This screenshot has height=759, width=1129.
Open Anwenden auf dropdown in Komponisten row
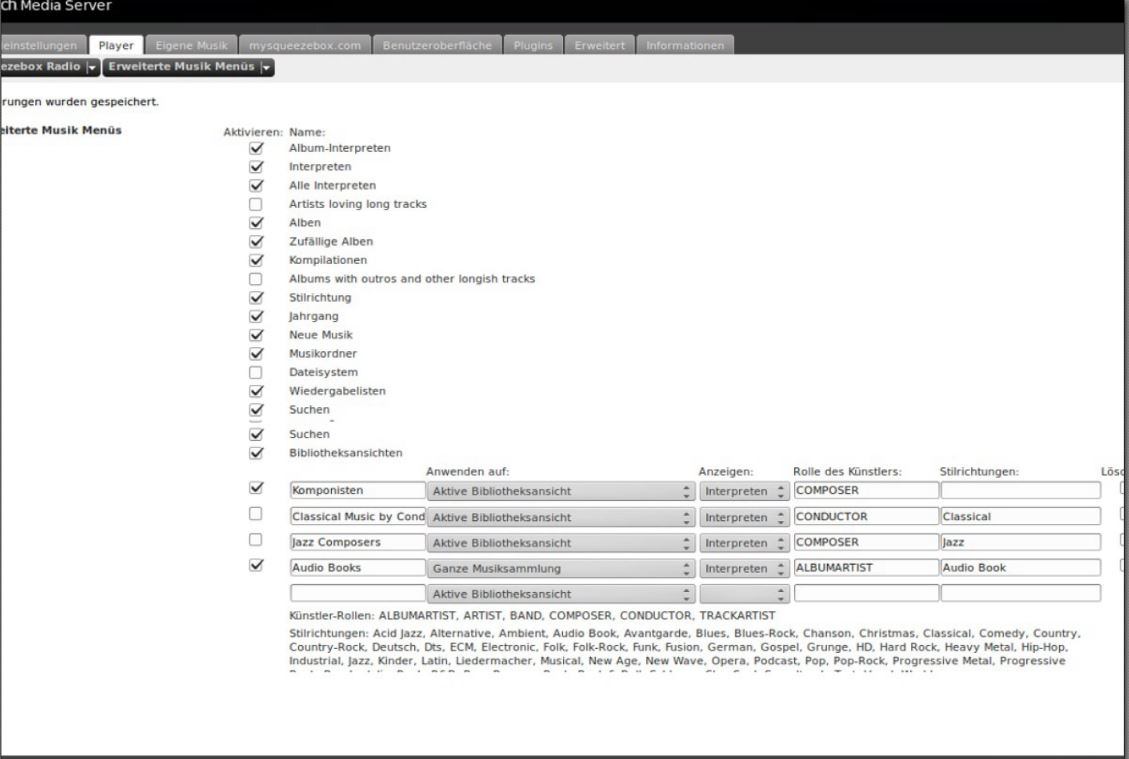560,491
